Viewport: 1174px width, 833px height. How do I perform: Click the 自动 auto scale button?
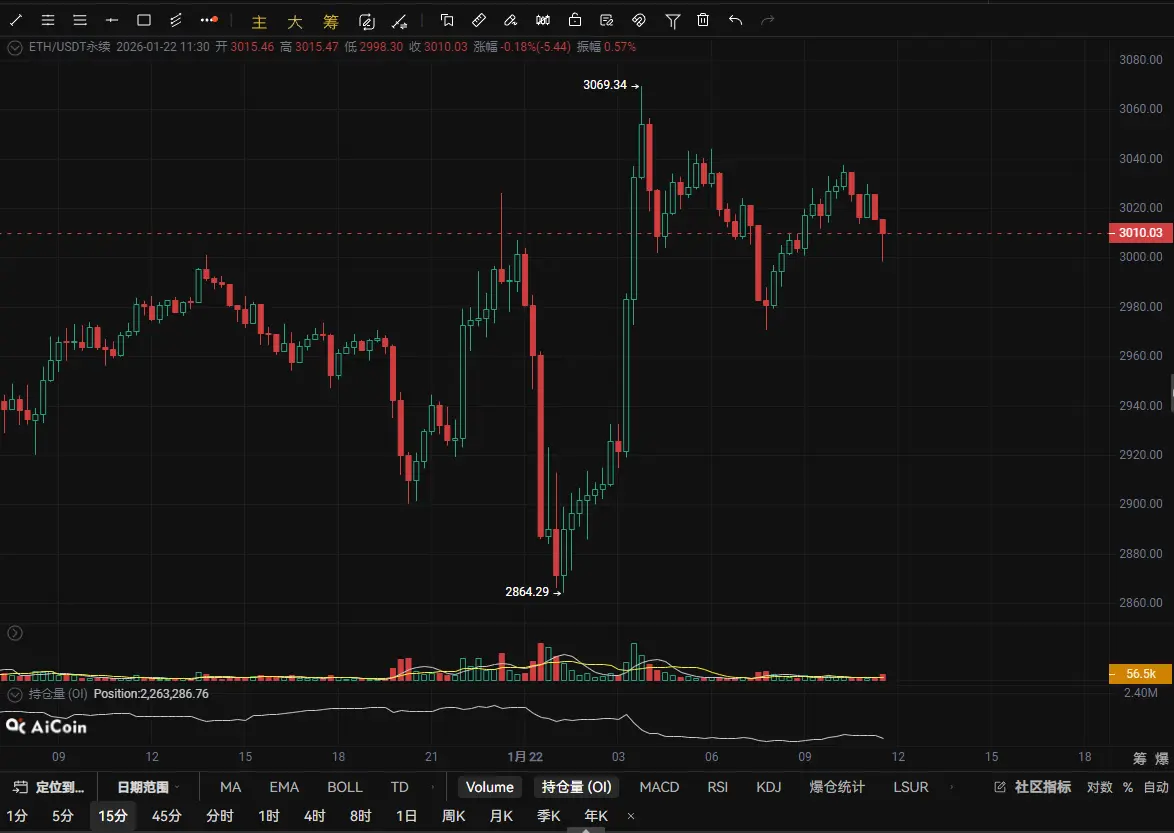coord(1156,787)
